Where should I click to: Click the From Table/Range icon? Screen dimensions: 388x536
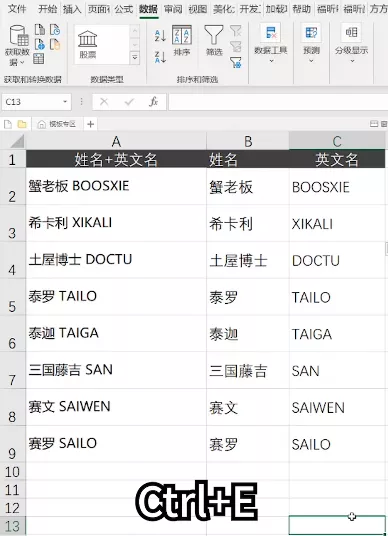tap(38, 59)
